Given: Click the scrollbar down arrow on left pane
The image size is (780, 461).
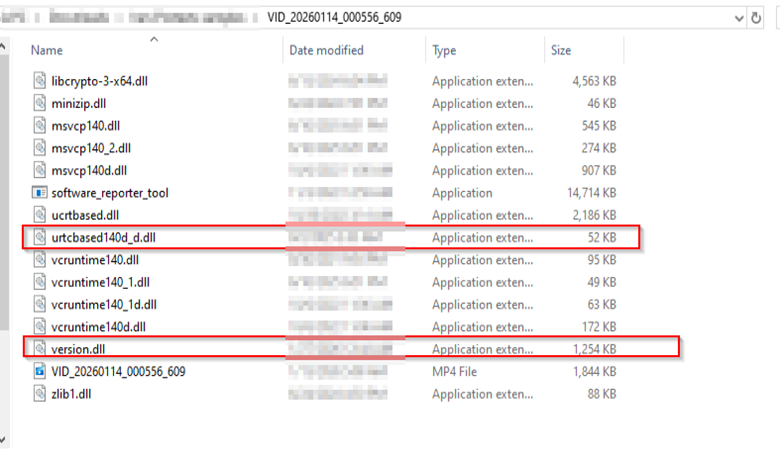Looking at the screenshot, I should 6,439.
